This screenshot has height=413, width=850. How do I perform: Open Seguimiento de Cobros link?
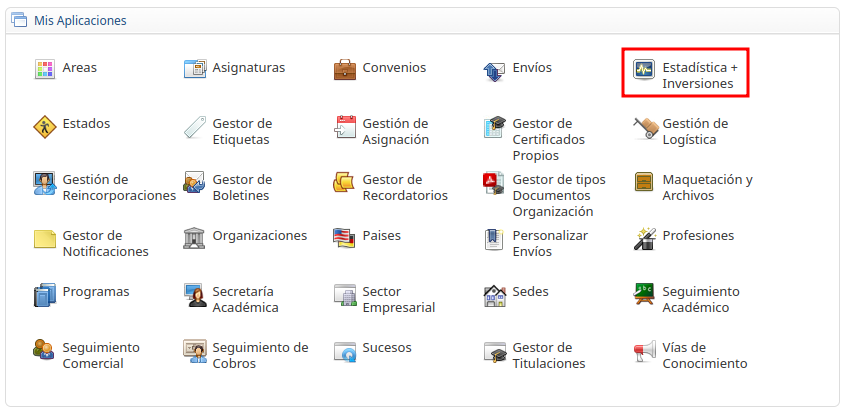260,356
